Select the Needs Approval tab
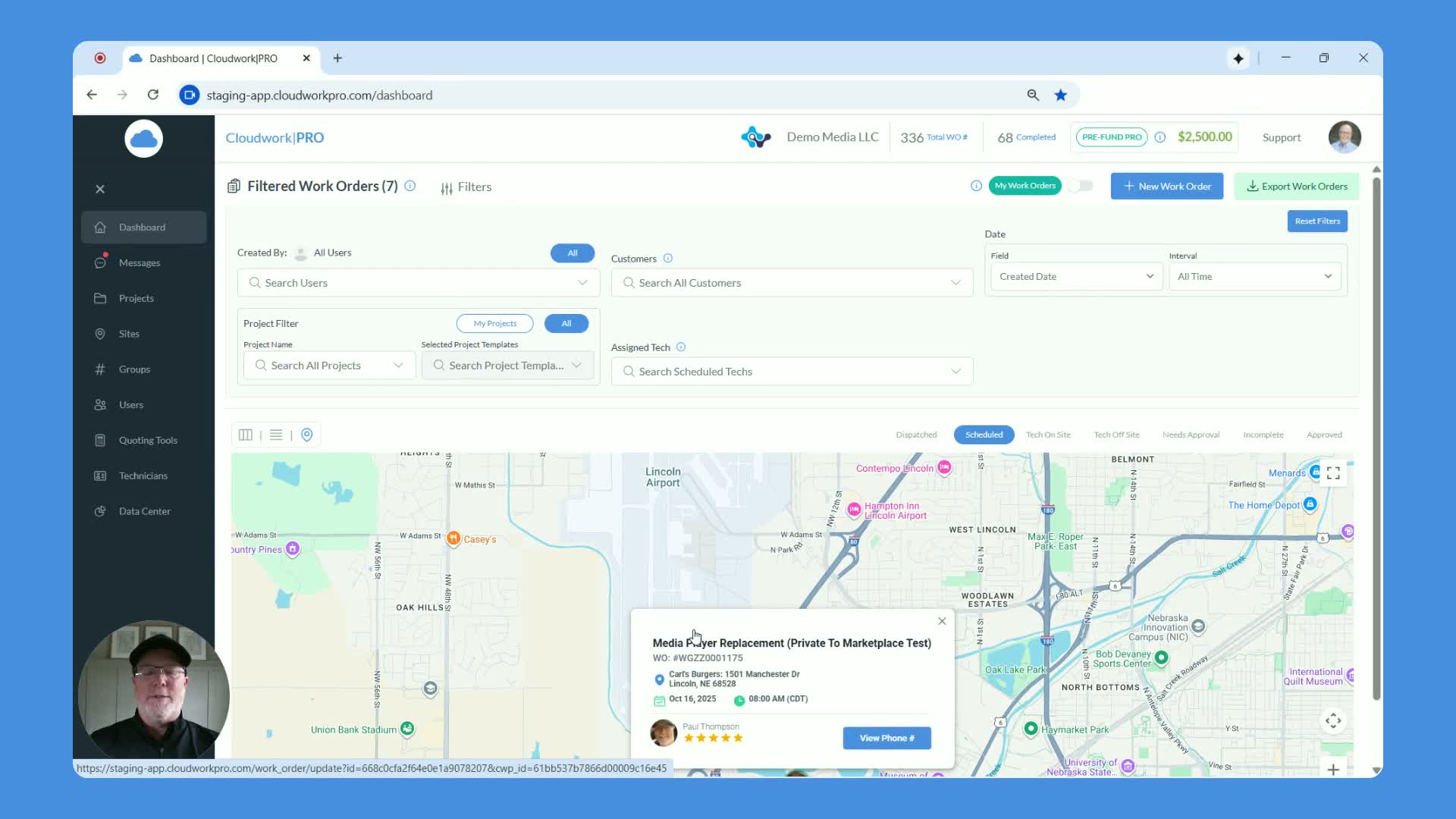This screenshot has height=819, width=1456. [1191, 435]
